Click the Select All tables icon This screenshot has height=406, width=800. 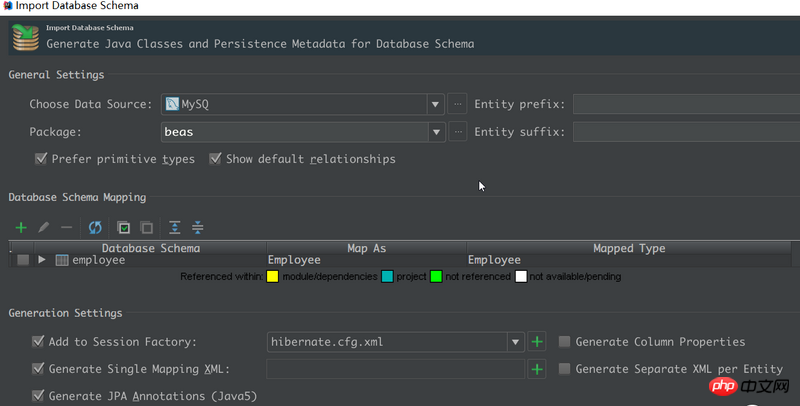[x=123, y=228]
